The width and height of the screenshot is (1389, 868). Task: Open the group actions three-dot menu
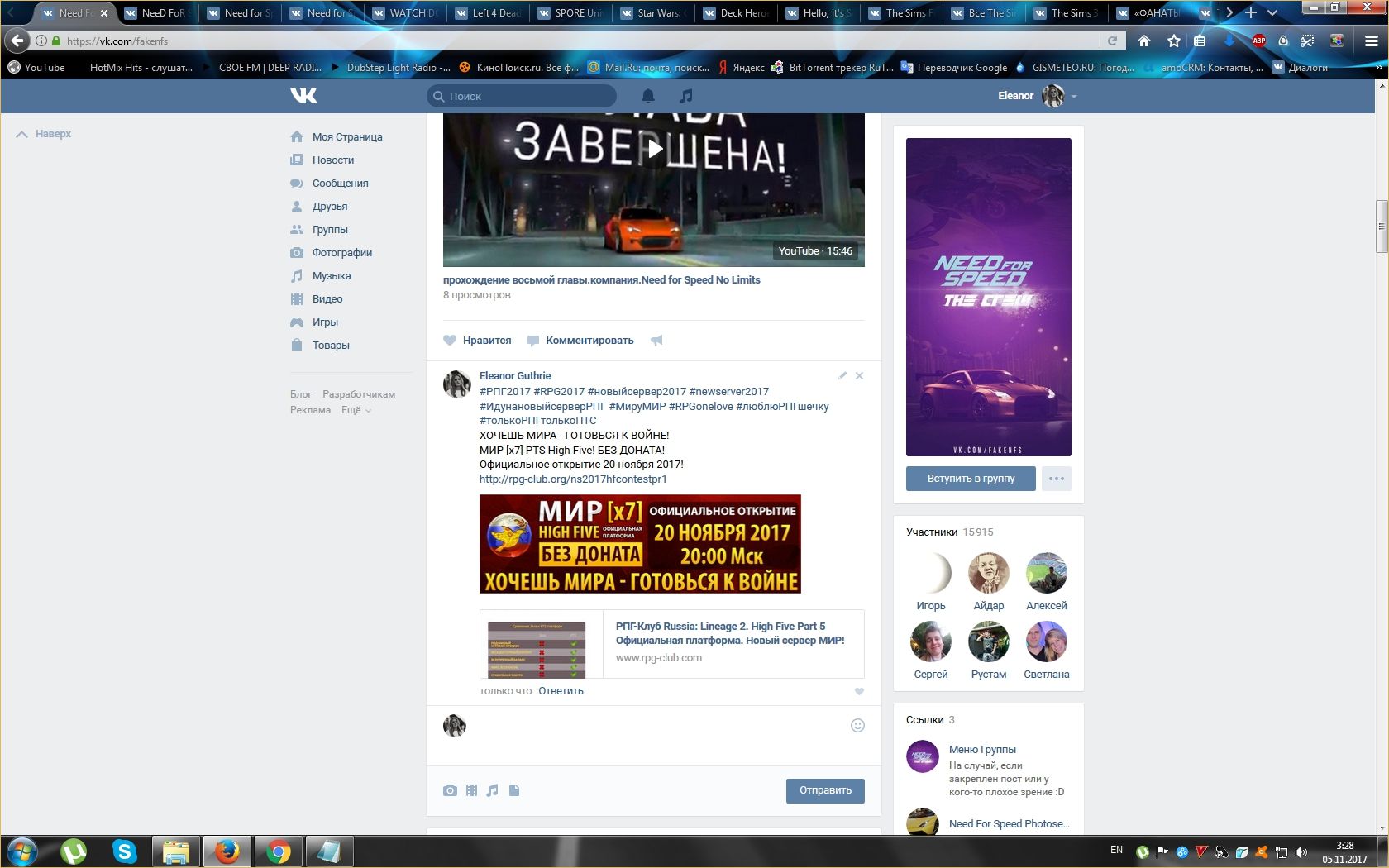click(x=1056, y=479)
